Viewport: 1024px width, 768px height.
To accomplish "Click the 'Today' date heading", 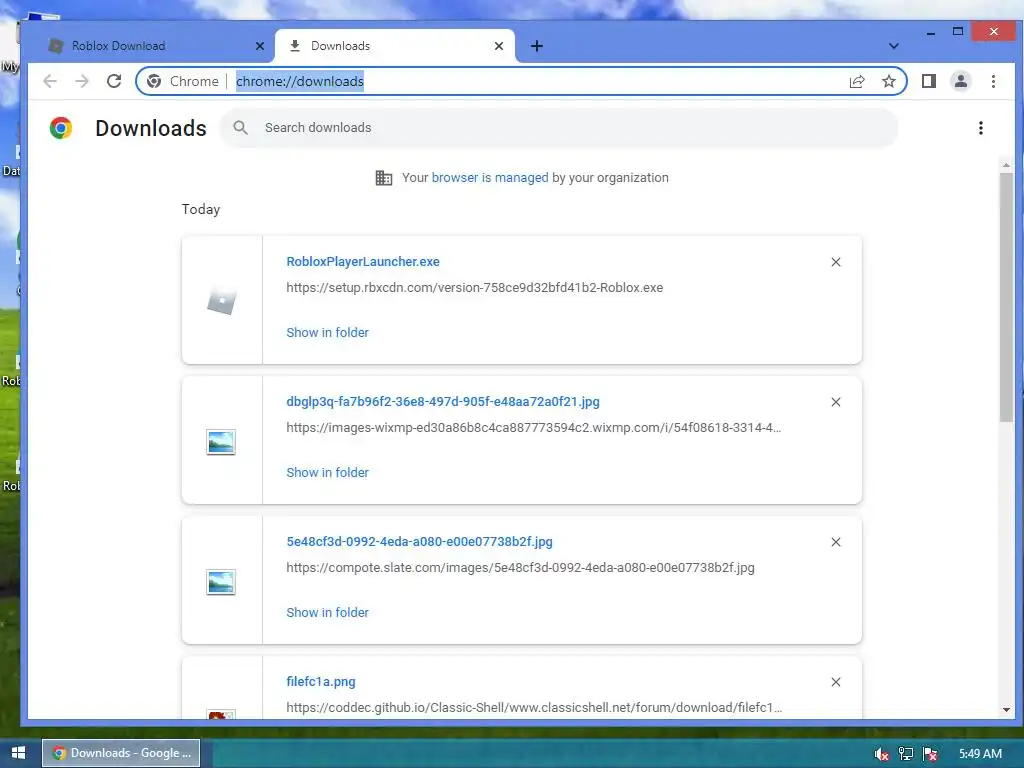I will [x=200, y=209].
